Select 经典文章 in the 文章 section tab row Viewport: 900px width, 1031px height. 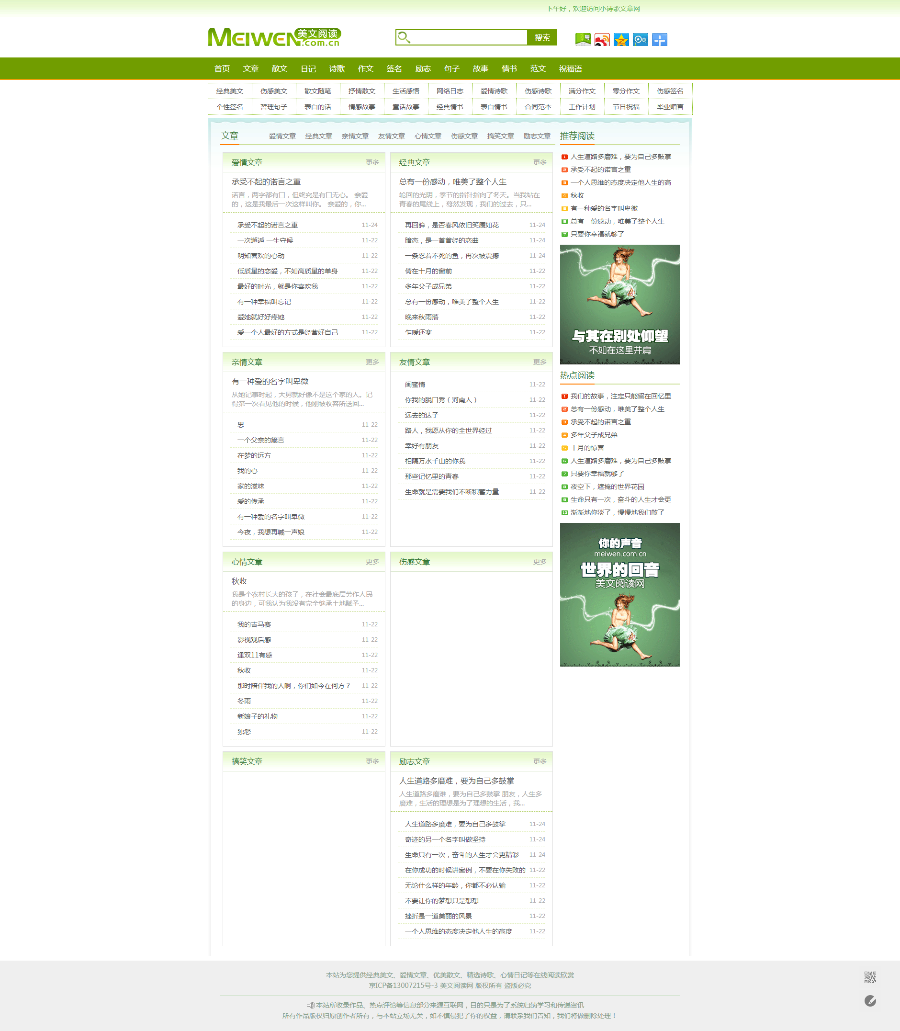319,136
